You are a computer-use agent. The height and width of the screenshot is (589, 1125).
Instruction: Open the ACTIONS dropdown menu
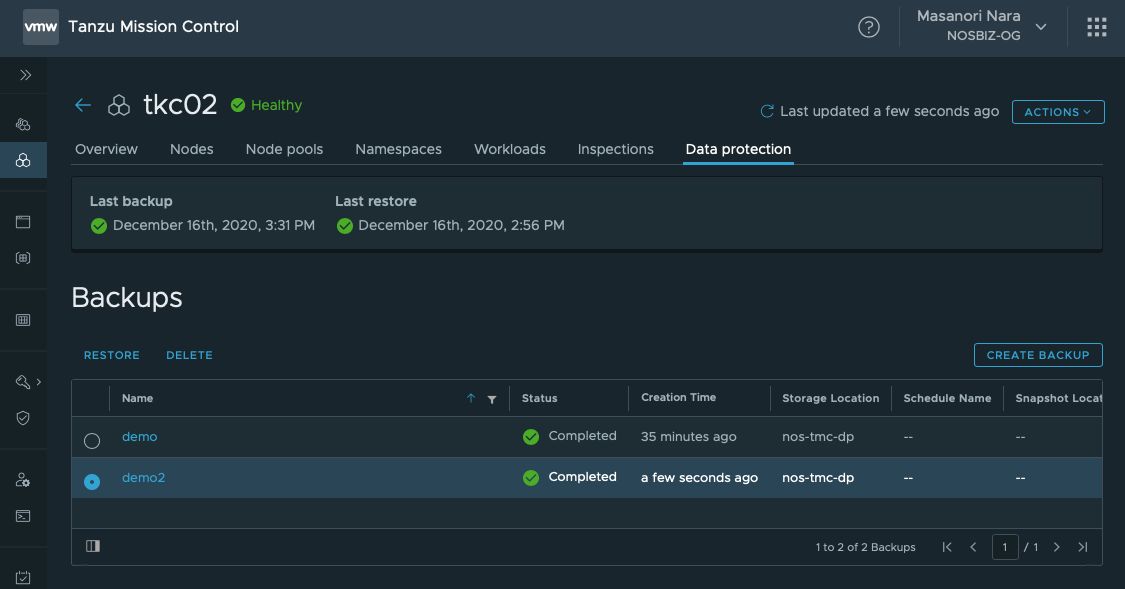pos(1058,112)
